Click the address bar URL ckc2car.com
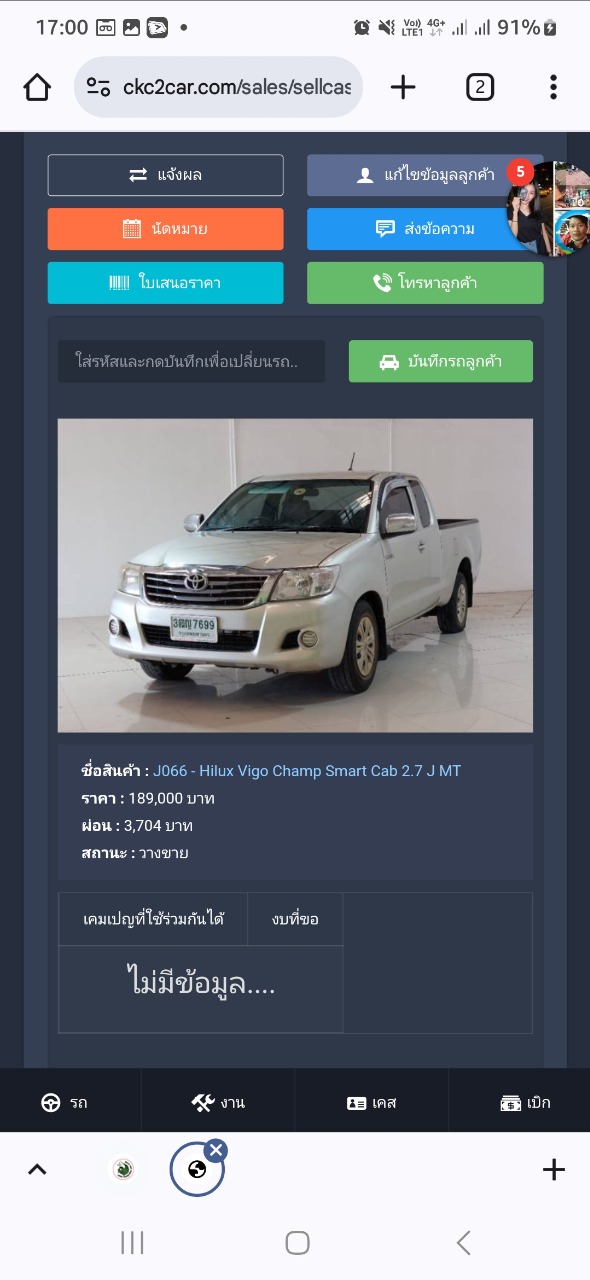This screenshot has height=1280, width=590. point(237,87)
